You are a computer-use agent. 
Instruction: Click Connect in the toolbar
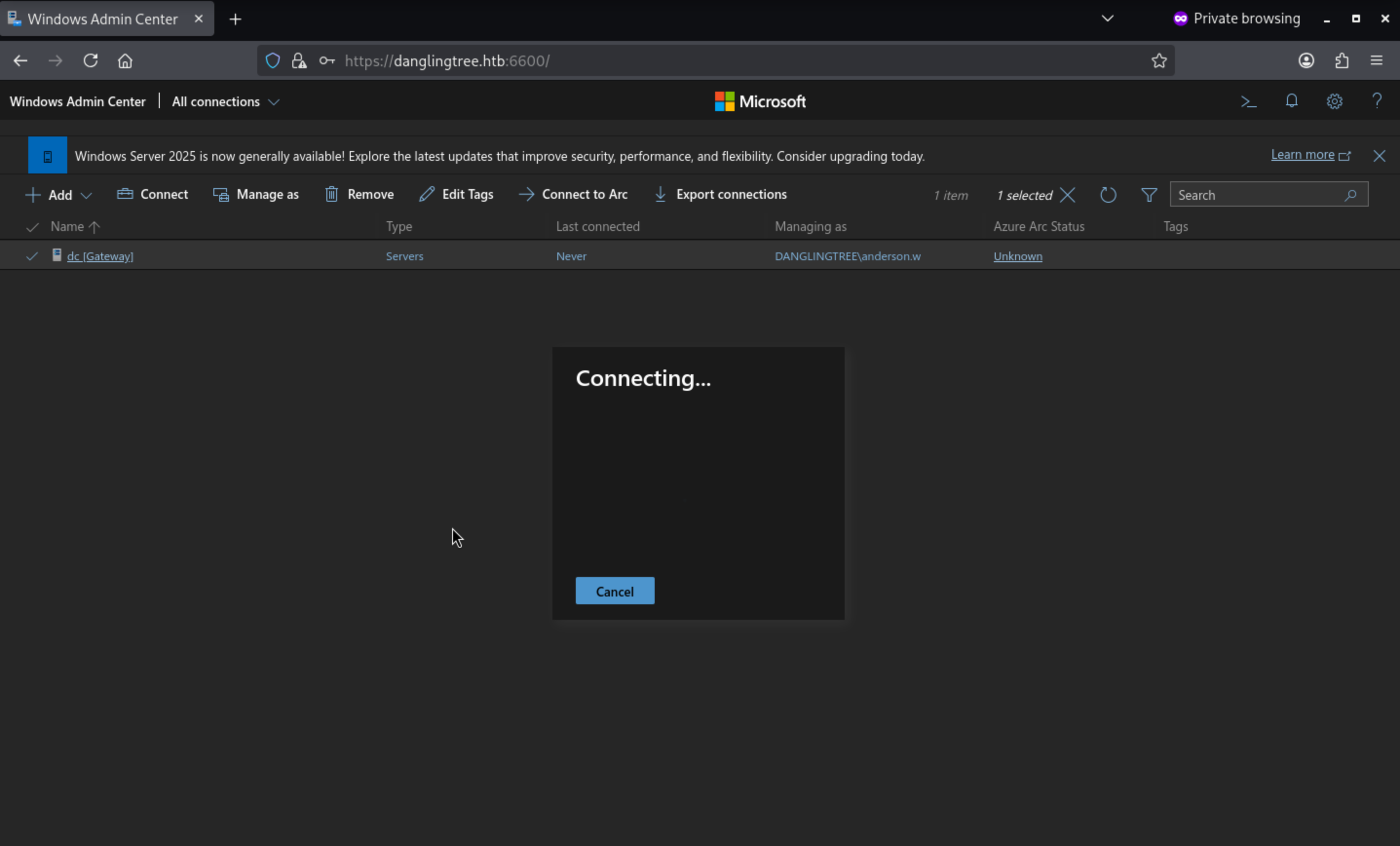(152, 194)
